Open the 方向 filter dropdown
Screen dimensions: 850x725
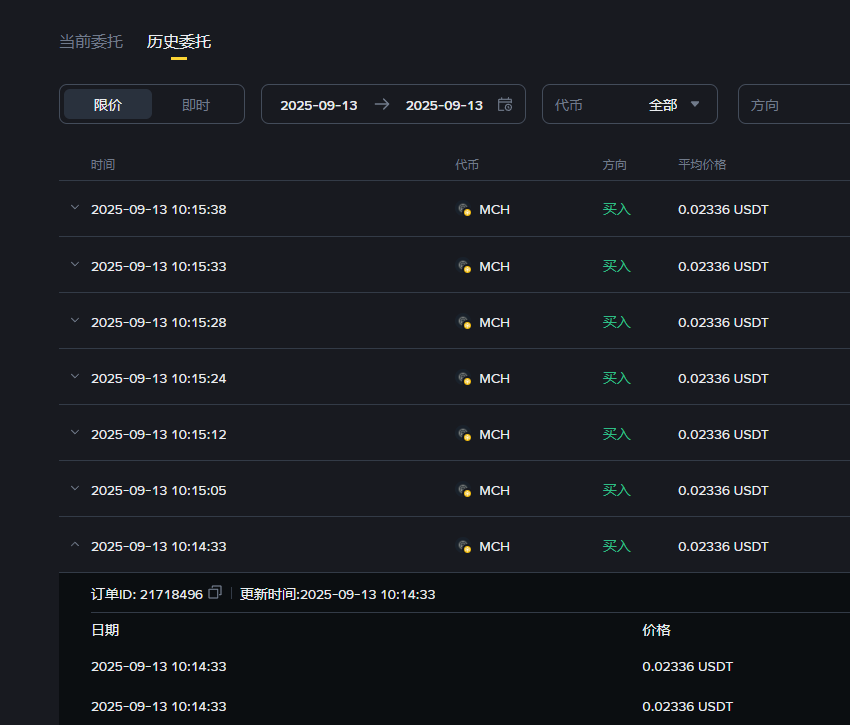pyautogui.click(x=794, y=104)
